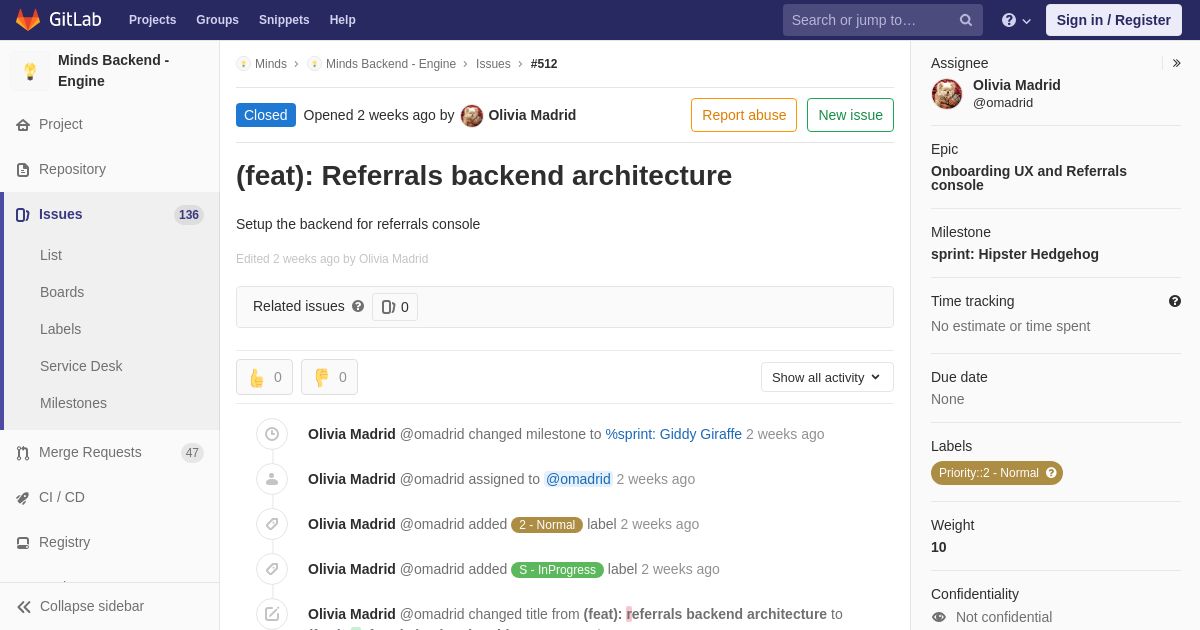The width and height of the screenshot is (1200, 630).
Task: Click the Priority::2 - Normal label
Action: click(988, 473)
